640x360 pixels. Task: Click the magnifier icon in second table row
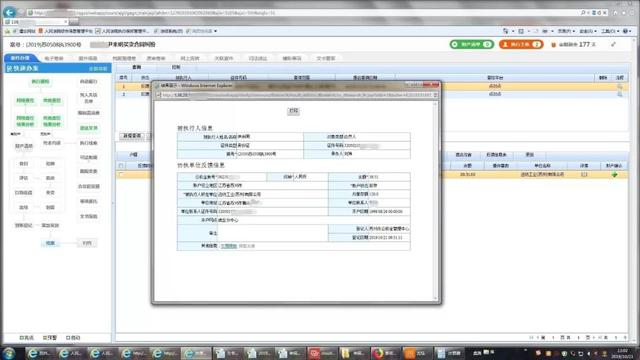(x=620, y=94)
